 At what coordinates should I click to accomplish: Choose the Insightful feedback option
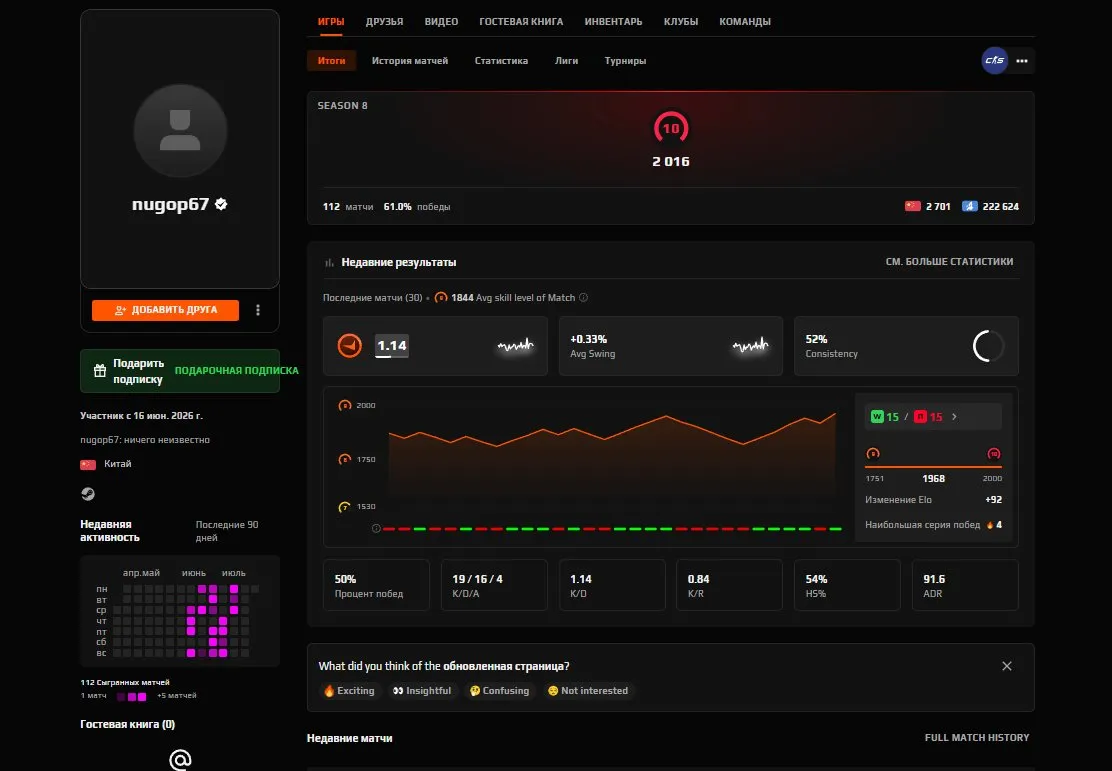point(422,691)
